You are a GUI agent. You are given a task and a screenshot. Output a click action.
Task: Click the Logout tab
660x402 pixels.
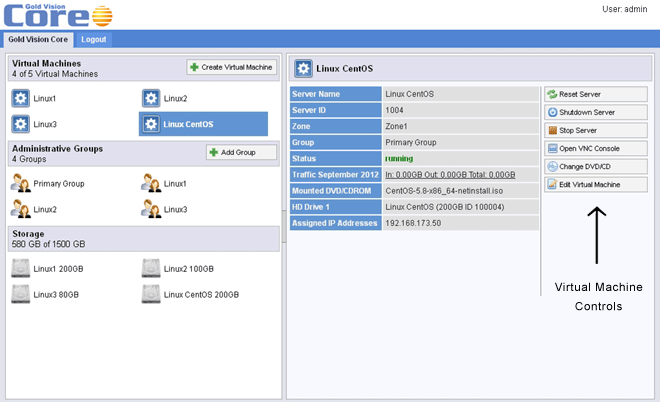[x=94, y=39]
